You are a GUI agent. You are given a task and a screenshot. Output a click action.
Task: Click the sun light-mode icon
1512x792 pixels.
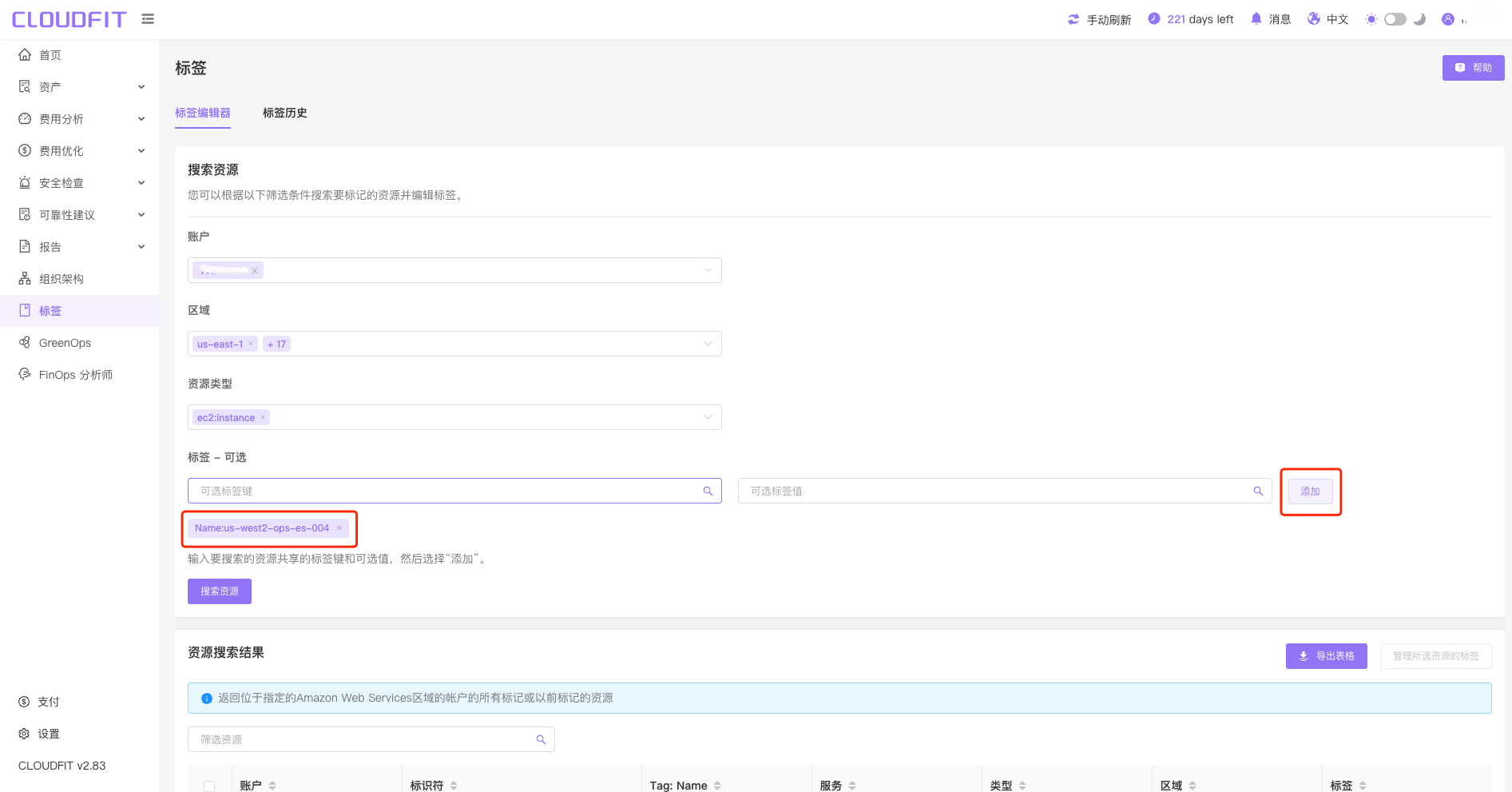click(1371, 19)
